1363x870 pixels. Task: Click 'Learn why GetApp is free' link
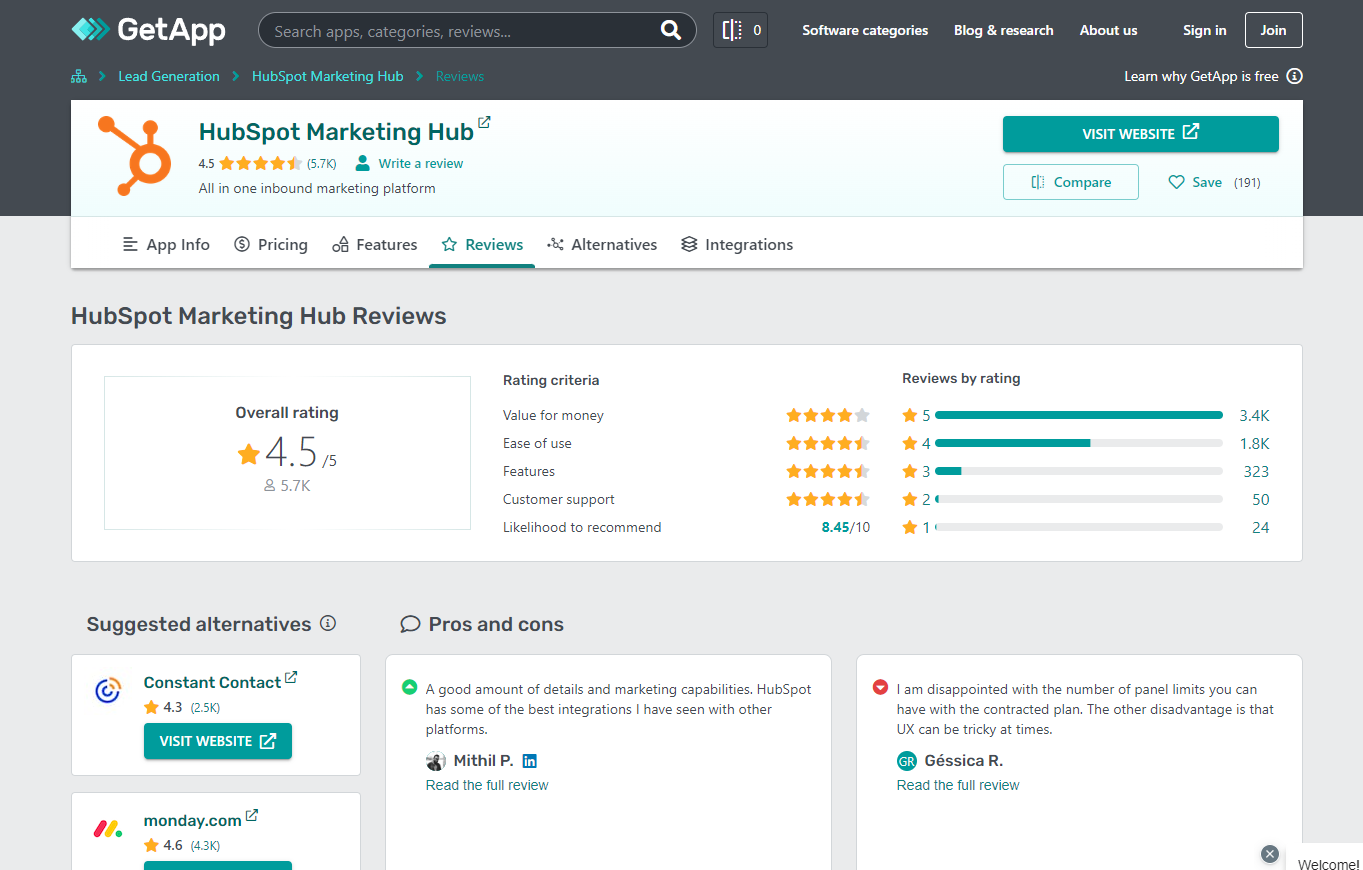(x=1201, y=76)
